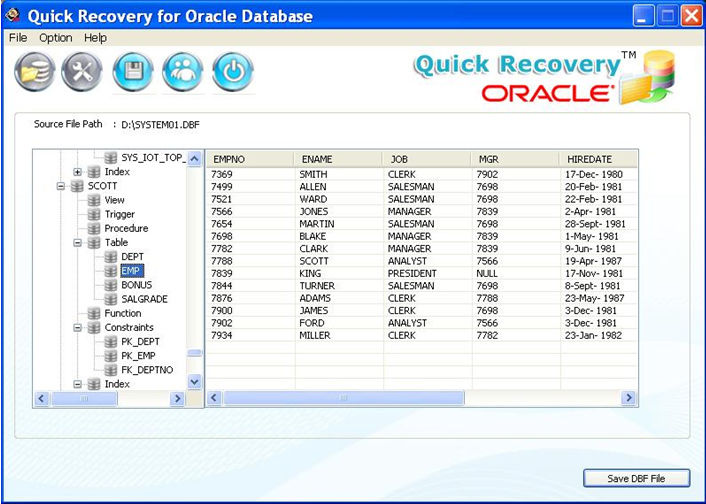This screenshot has height=504, width=706.
Task: Collapse the Constraints folder node
Action: coord(78,328)
